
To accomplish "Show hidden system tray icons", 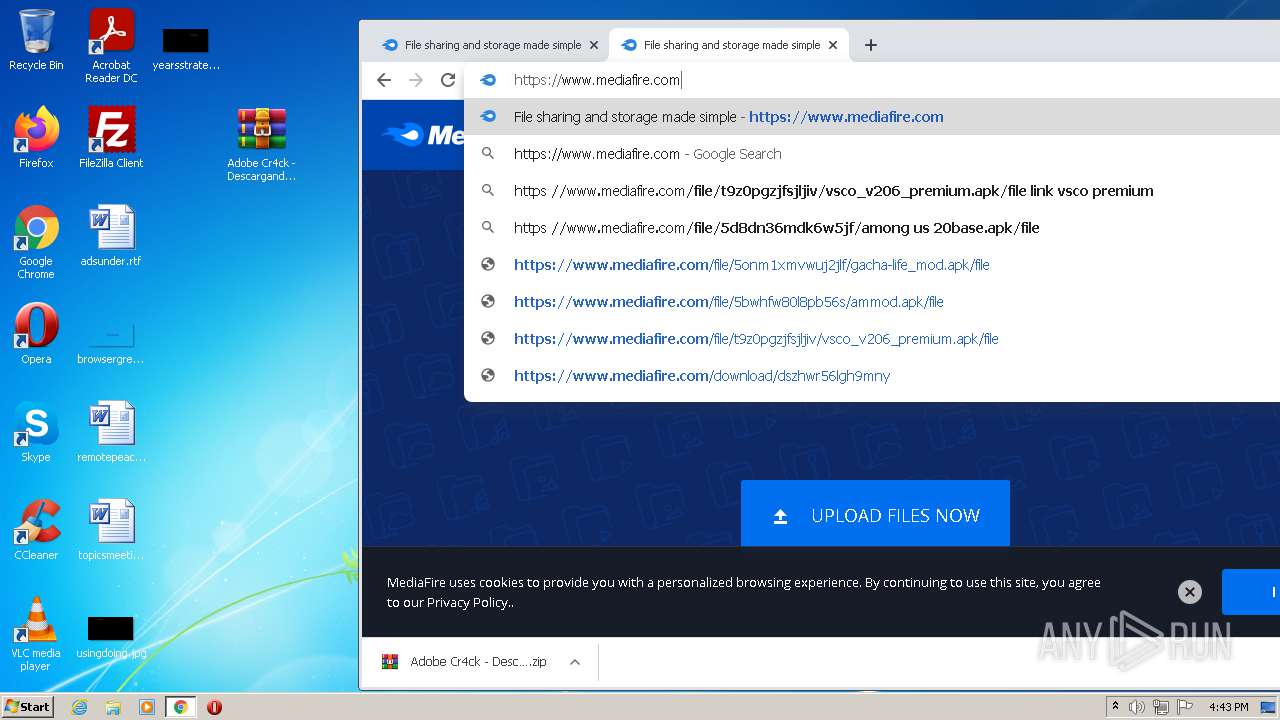I will pyautogui.click(x=1115, y=707).
